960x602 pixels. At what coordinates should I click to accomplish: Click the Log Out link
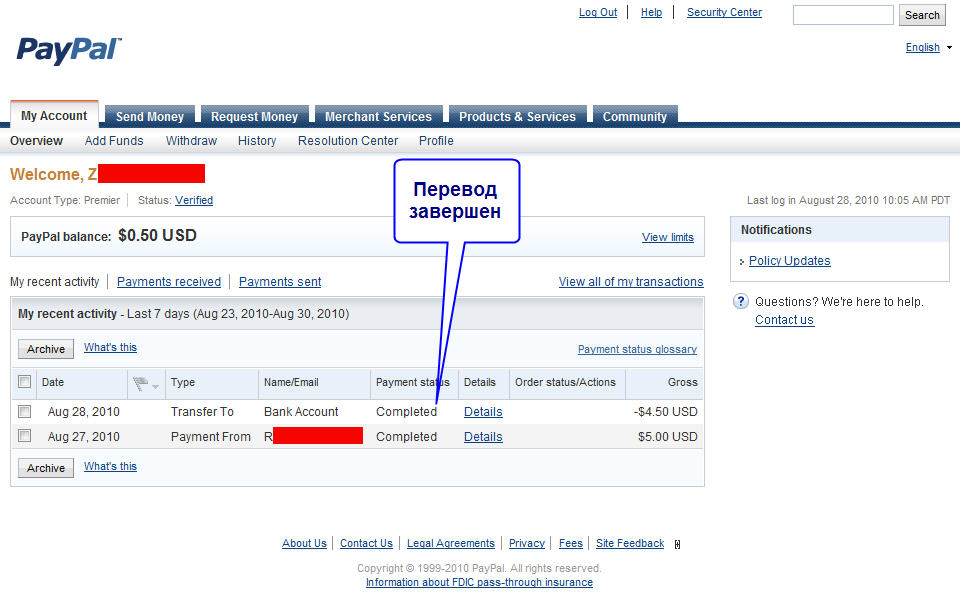click(598, 12)
